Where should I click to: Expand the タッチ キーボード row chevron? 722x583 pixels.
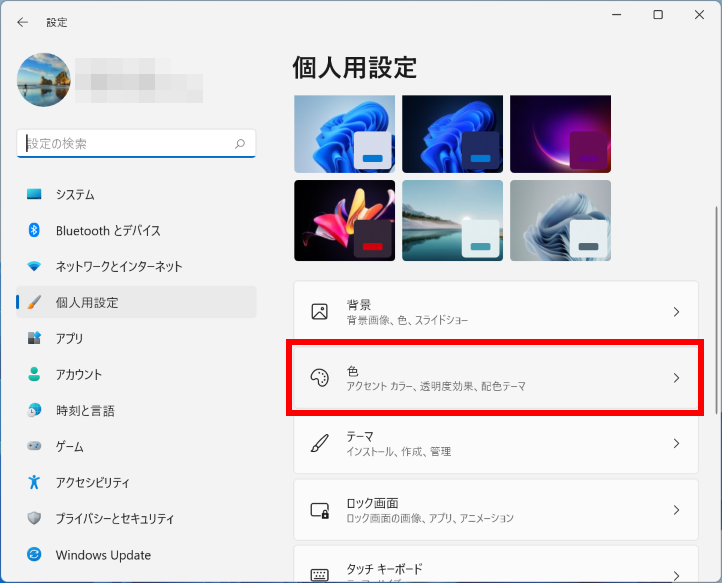coord(676,576)
